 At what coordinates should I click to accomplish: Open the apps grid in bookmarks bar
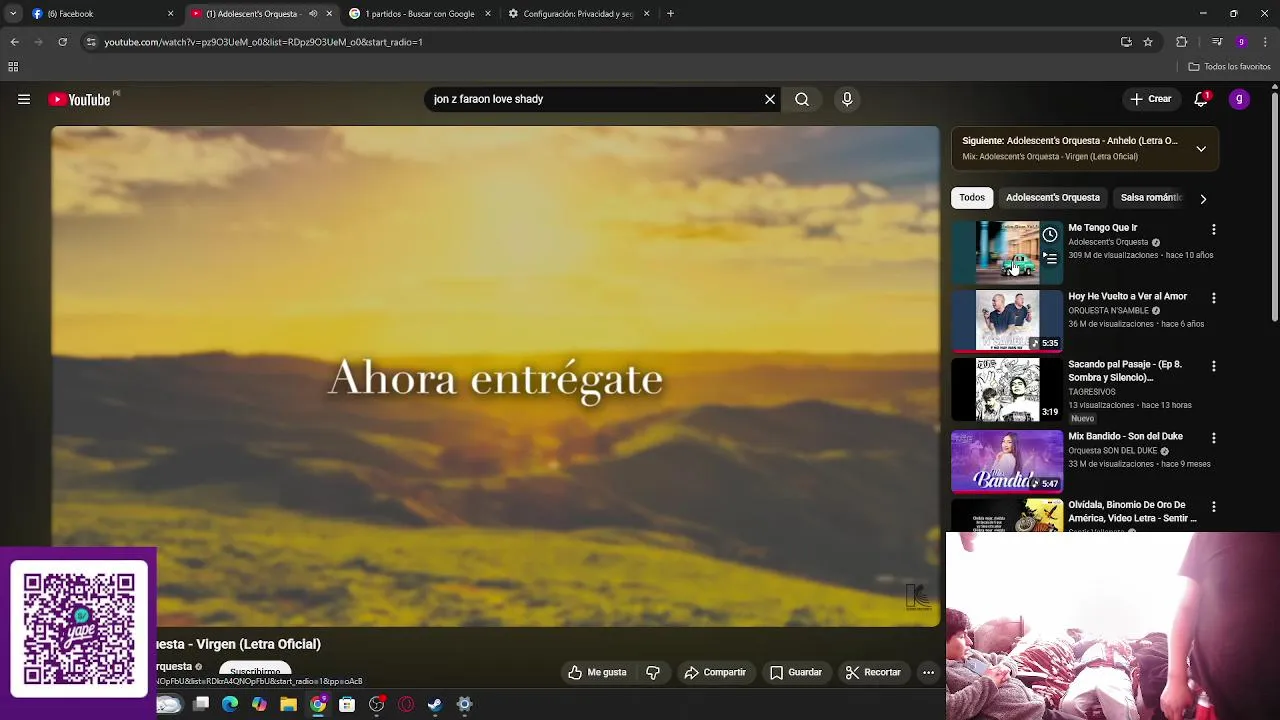coord(13,67)
